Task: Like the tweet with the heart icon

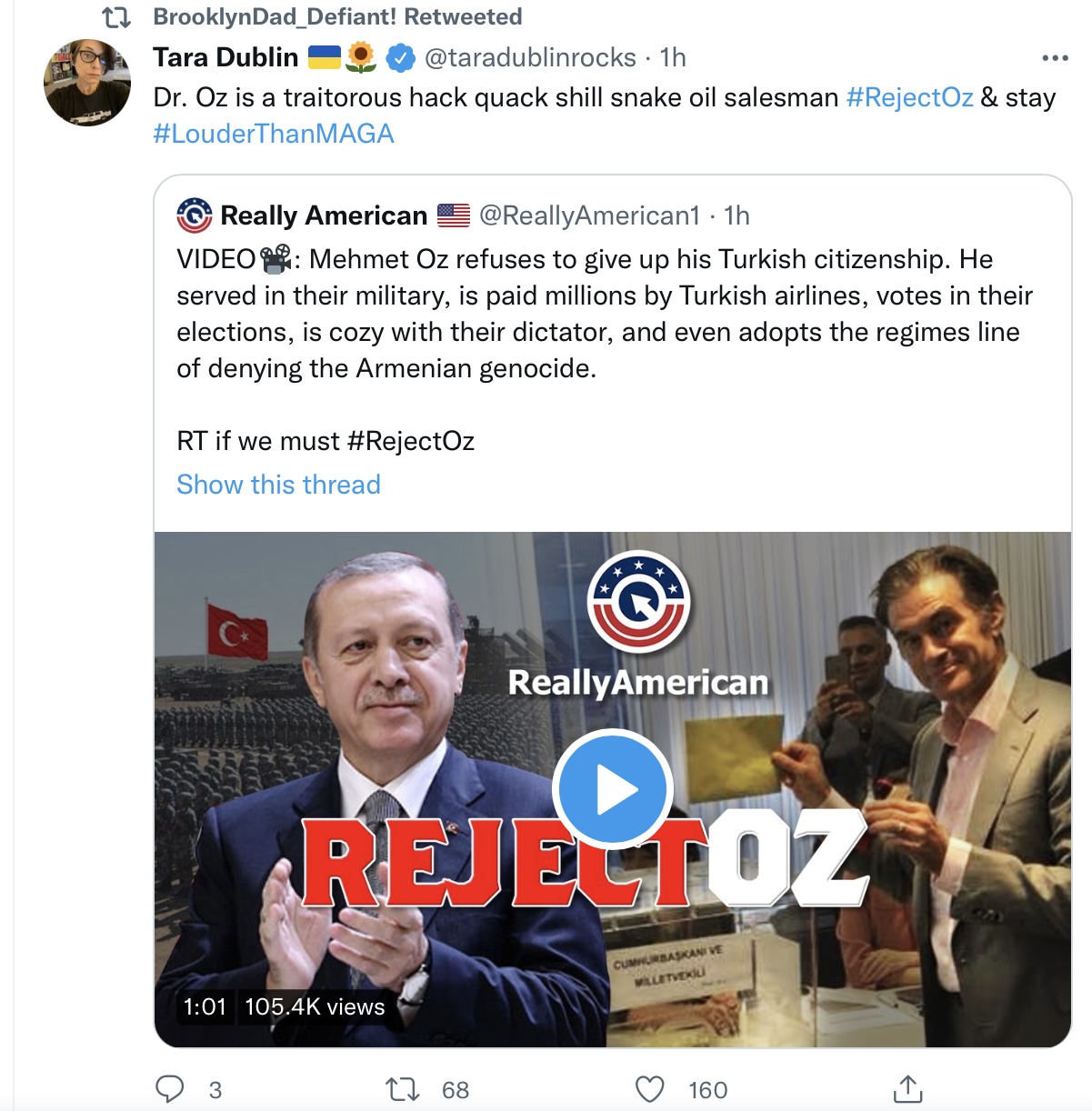Action: point(649,1089)
